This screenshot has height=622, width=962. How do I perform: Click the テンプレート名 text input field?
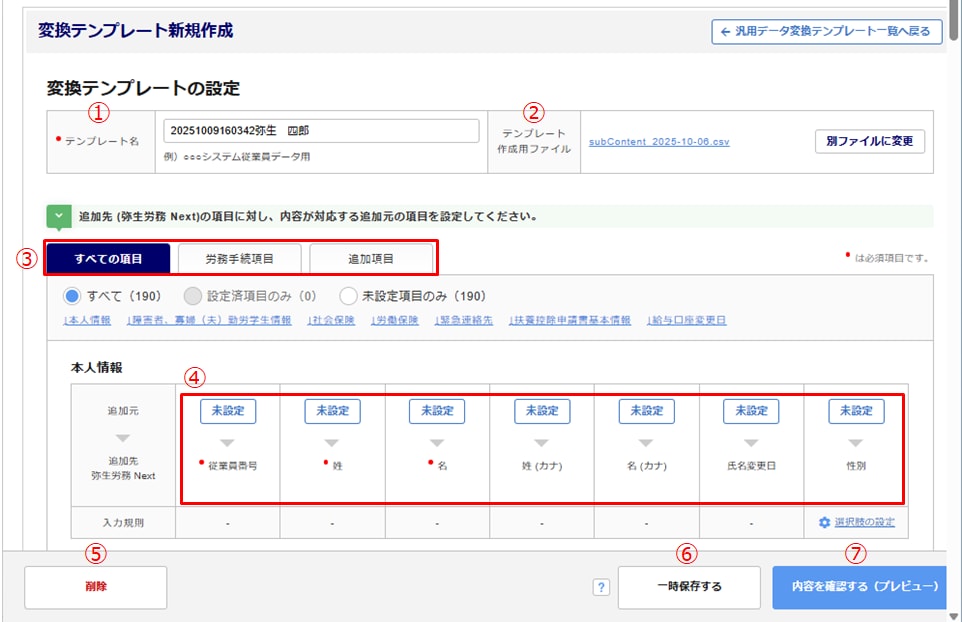[321, 131]
